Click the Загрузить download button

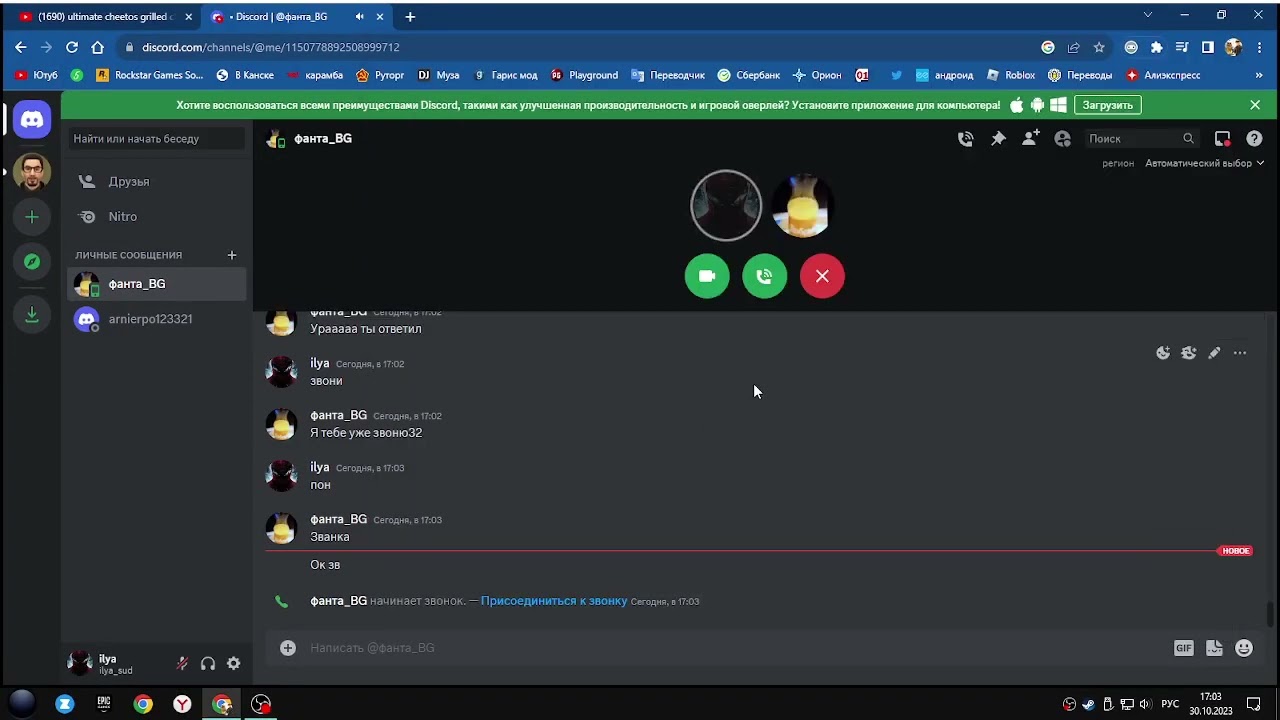1108,105
